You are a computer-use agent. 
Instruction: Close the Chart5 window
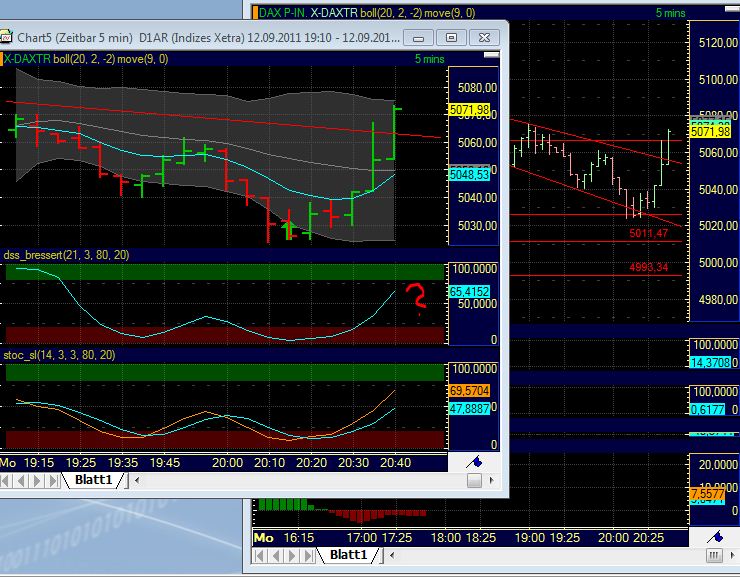tap(484, 38)
